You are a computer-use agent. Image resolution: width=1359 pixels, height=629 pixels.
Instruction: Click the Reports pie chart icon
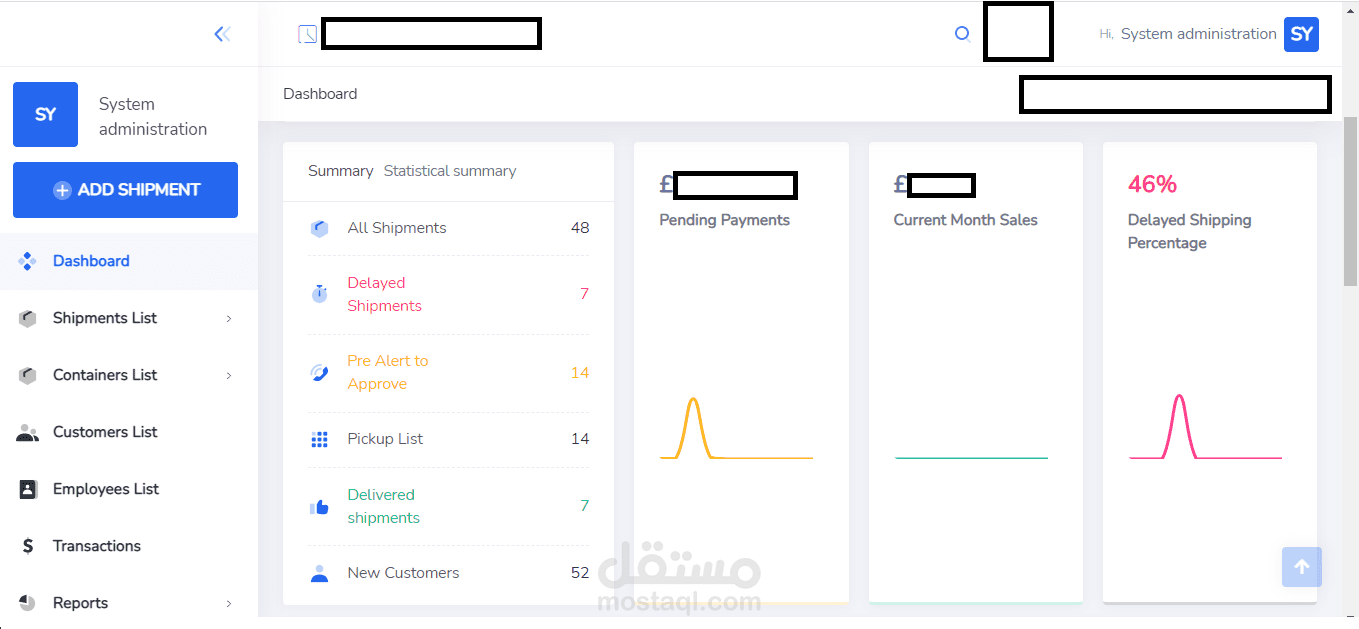click(28, 603)
